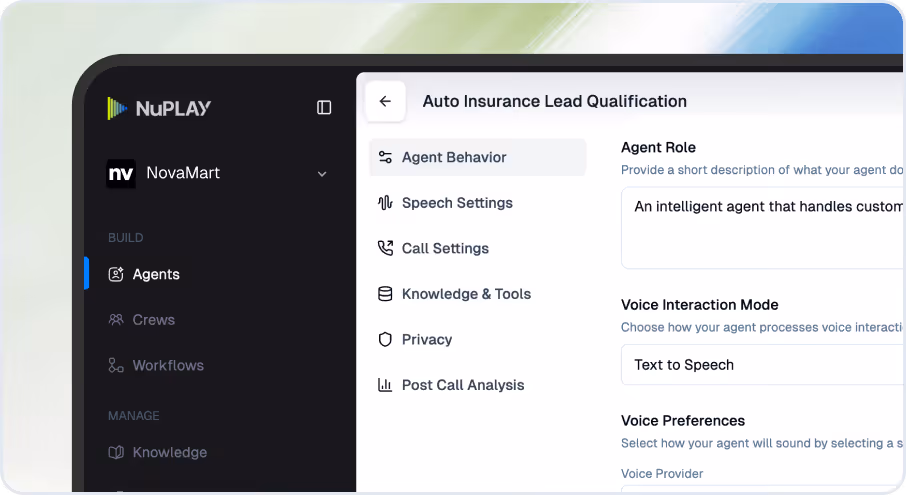The height and width of the screenshot is (495, 906).
Task: Click the Knowledge book icon in sidebar
Action: (x=116, y=452)
